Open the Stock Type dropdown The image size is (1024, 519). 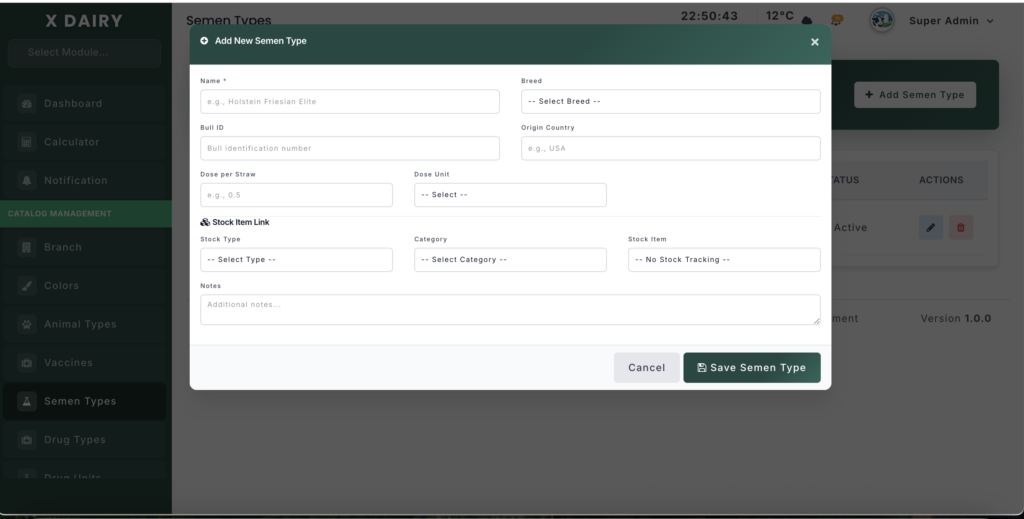coord(296,260)
